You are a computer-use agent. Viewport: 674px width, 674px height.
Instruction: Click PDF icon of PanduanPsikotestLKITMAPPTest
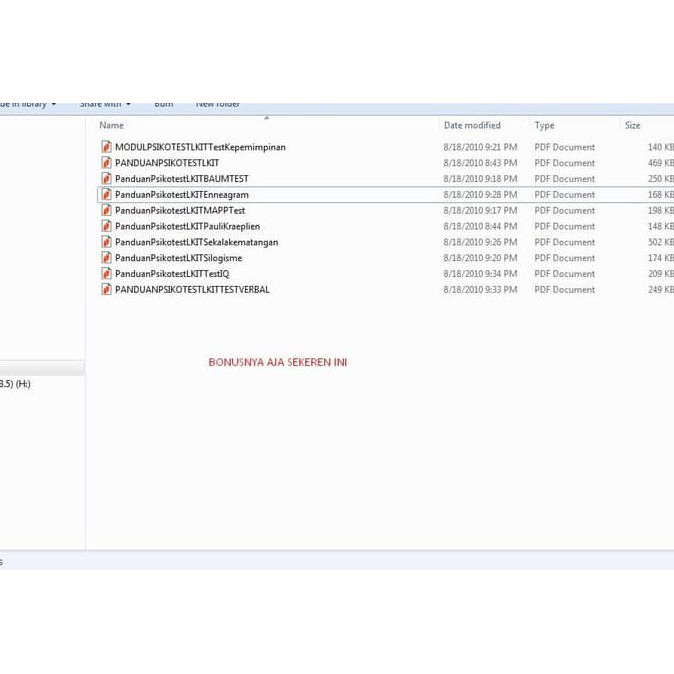tap(106, 211)
